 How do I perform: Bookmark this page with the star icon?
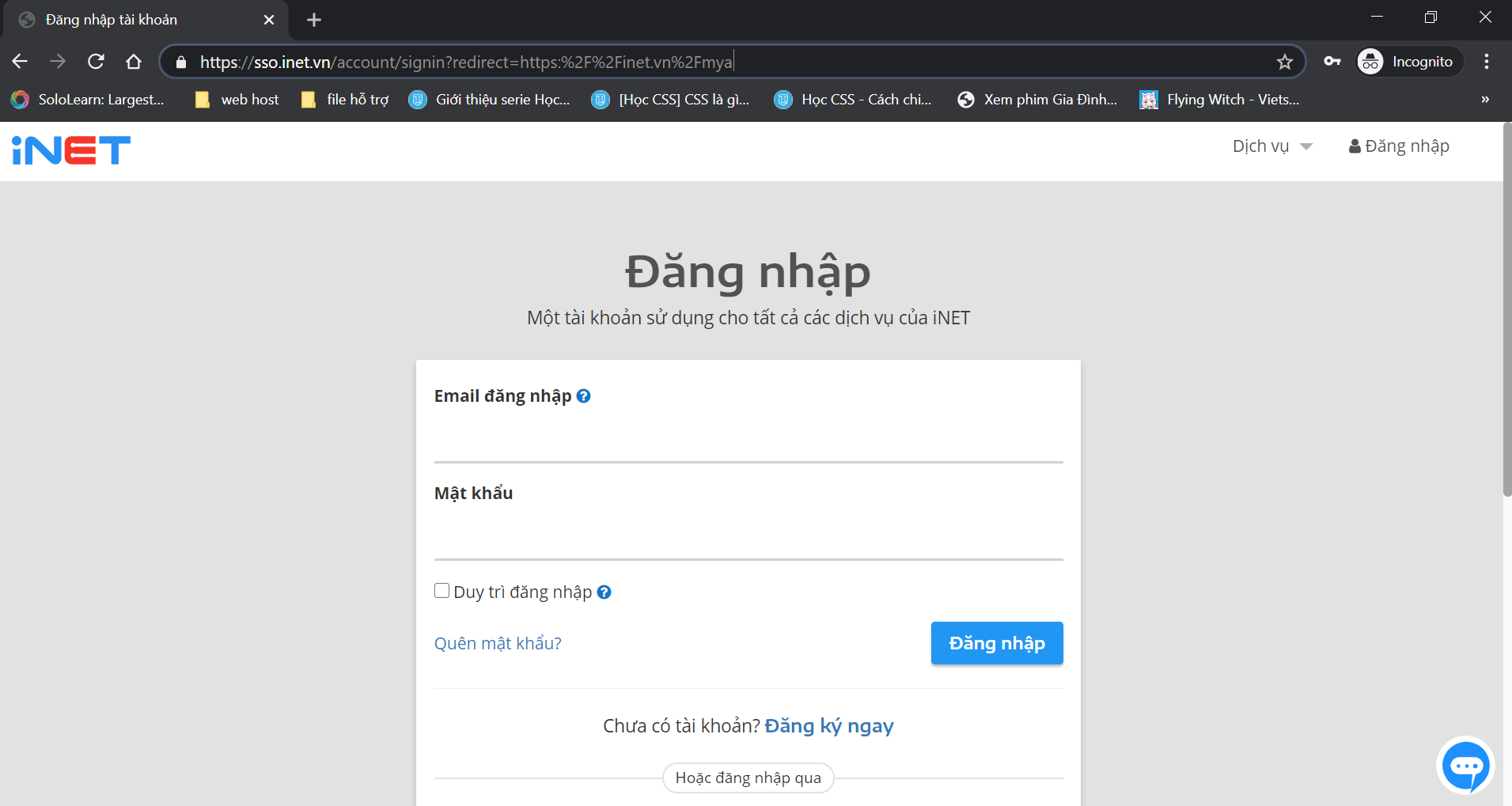pyautogui.click(x=1285, y=61)
